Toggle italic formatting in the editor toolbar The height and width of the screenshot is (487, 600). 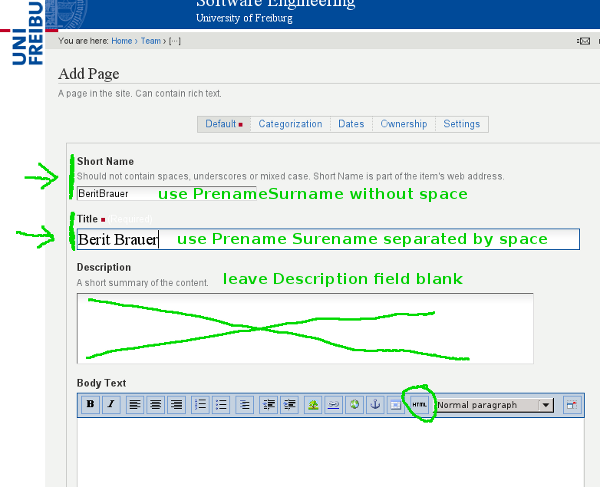point(111,405)
